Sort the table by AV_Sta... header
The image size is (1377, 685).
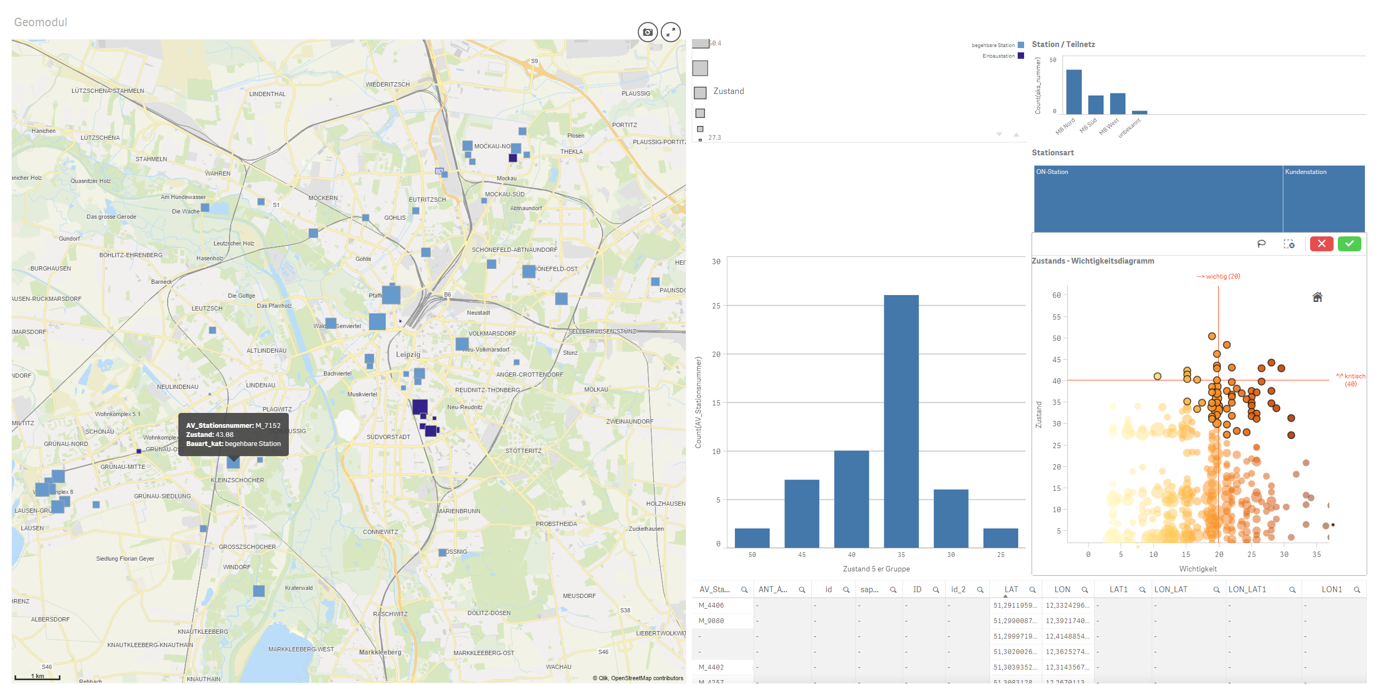(x=715, y=590)
